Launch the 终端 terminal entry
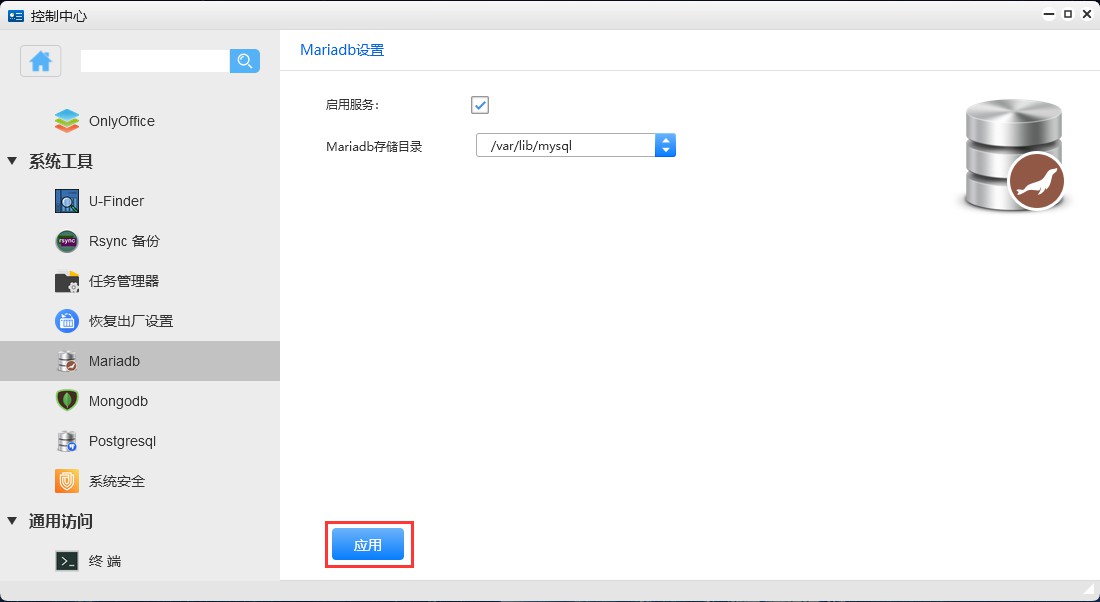1100x602 pixels. click(x=104, y=561)
